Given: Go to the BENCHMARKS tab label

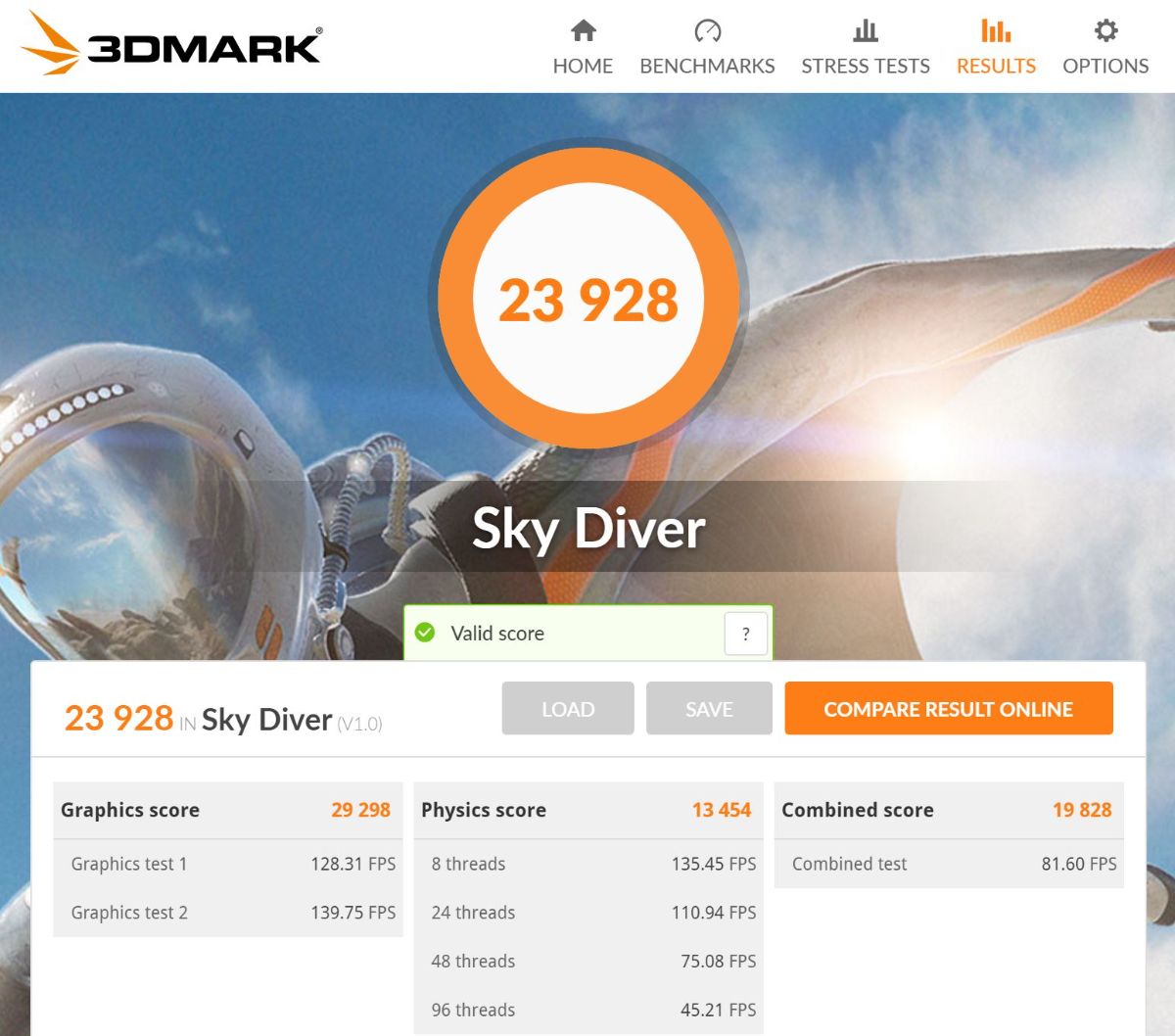Looking at the screenshot, I should tap(707, 66).
